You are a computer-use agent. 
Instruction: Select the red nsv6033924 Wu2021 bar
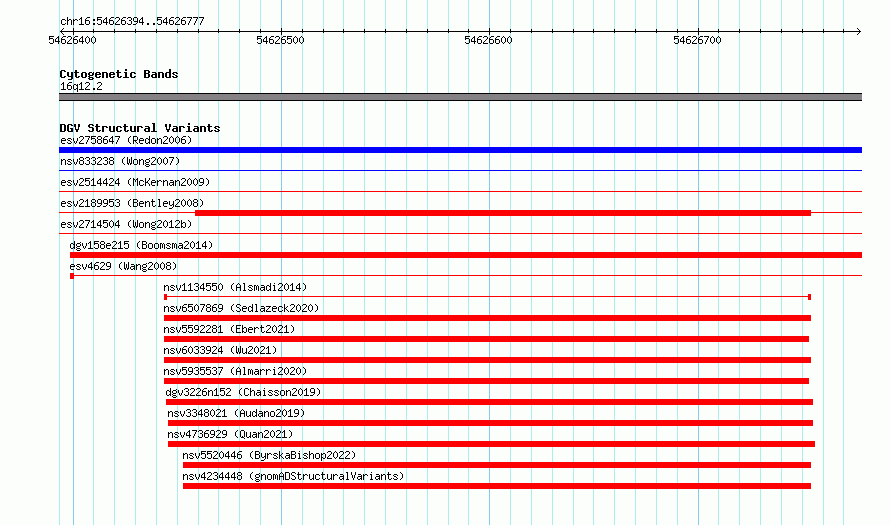click(488, 360)
